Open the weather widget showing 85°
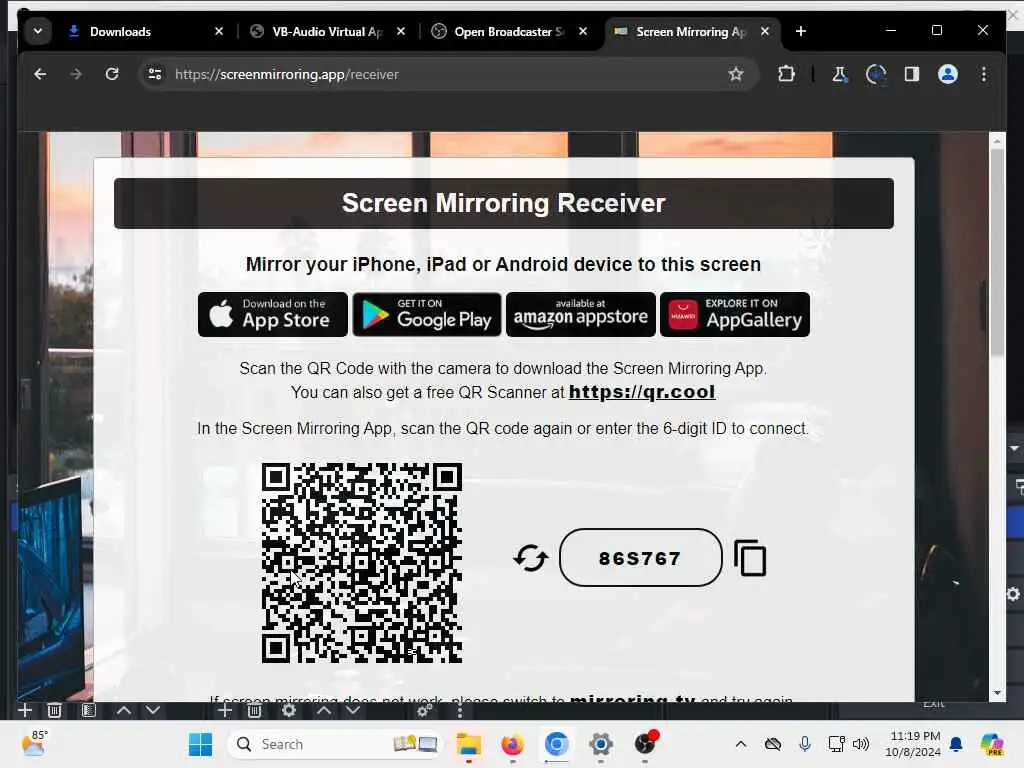The width and height of the screenshot is (1024, 768). (x=34, y=744)
